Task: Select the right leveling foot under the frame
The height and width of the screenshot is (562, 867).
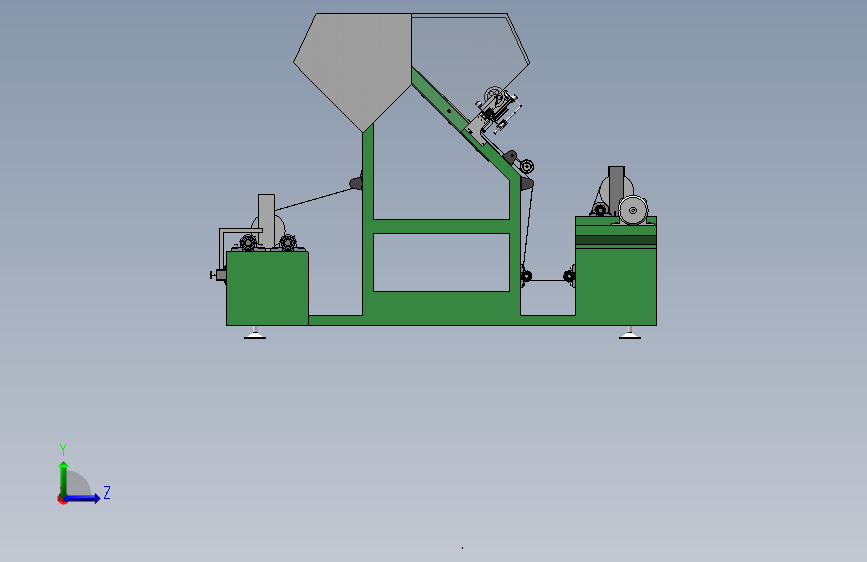Action: pos(630,333)
